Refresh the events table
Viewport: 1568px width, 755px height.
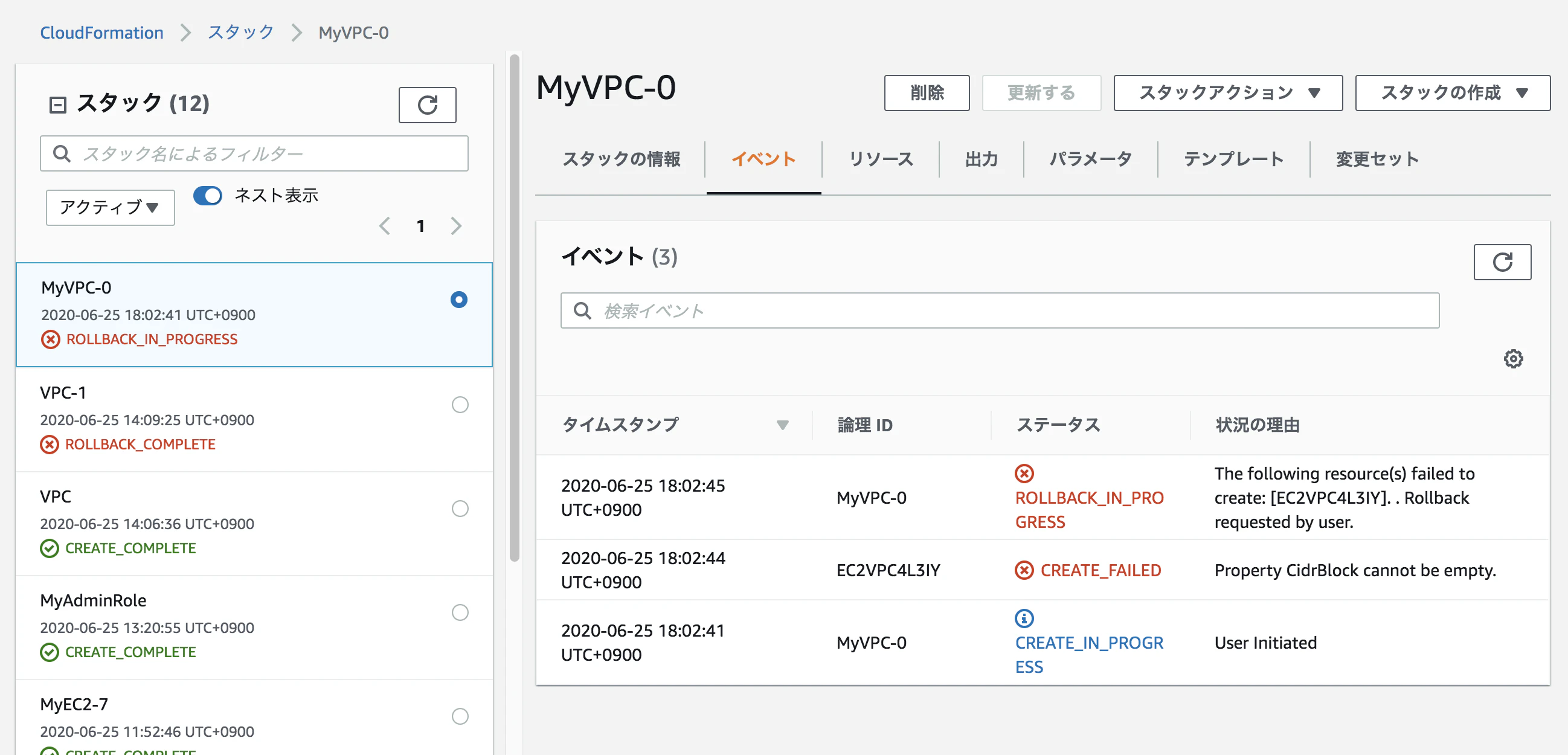1502,262
